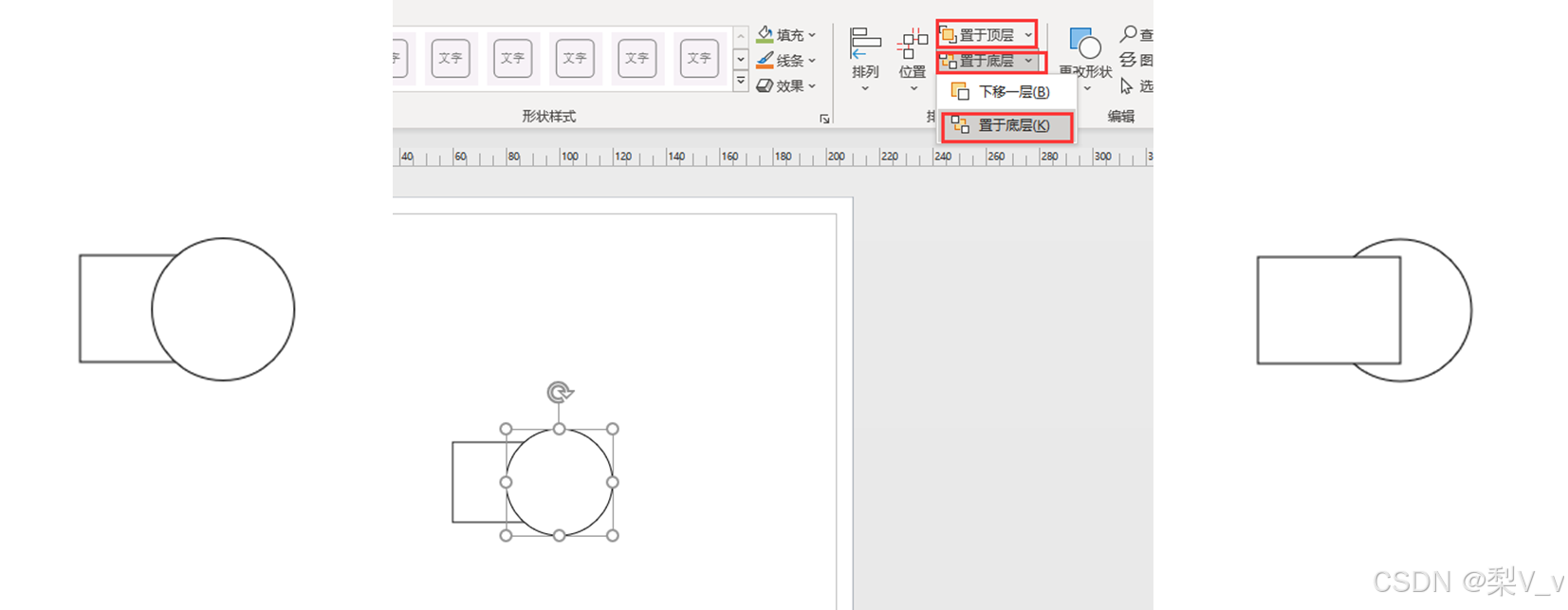Click the layers icon in 编辑 group

tap(1128, 60)
